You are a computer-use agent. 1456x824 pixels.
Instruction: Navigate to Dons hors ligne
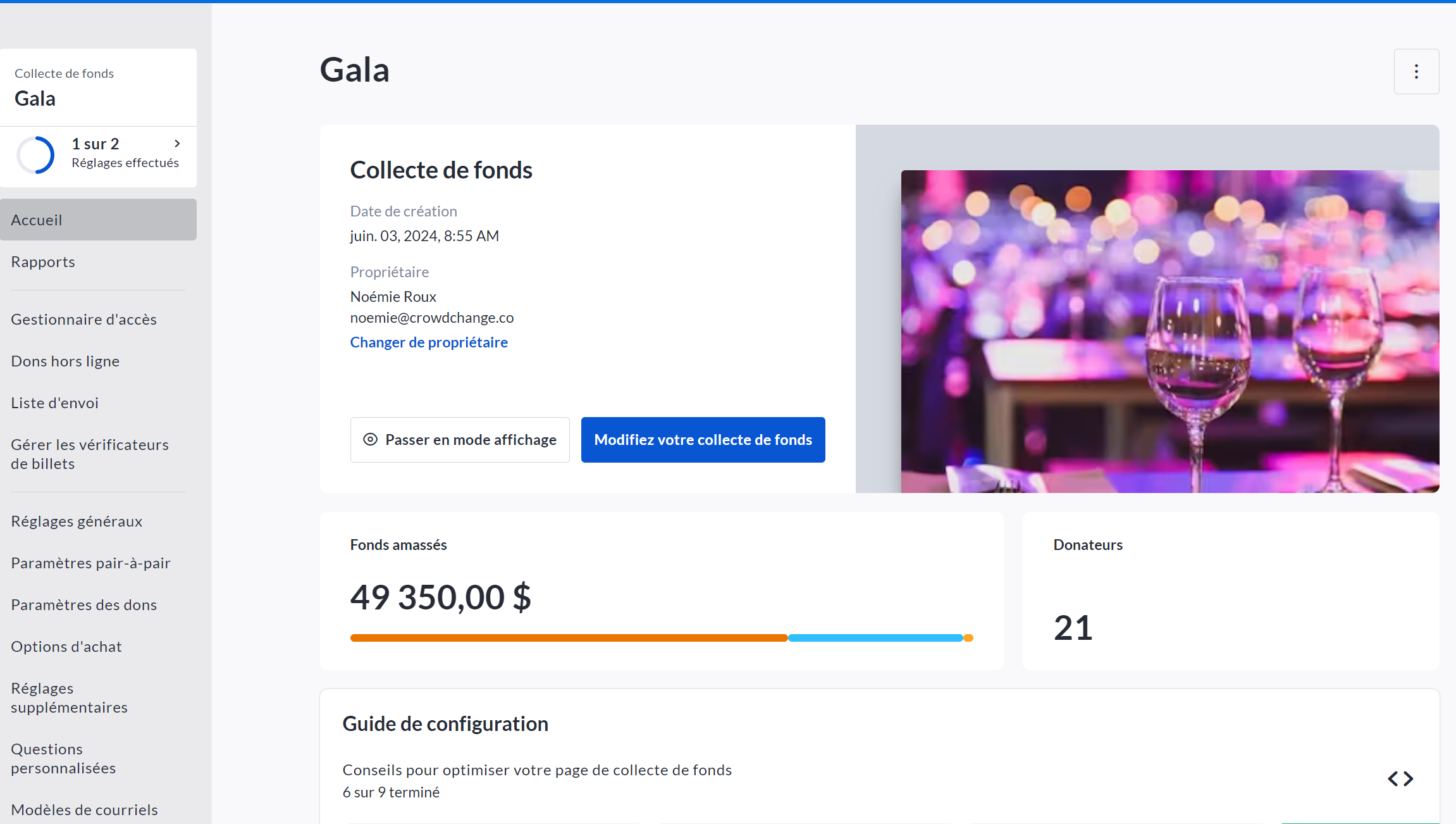[65, 361]
